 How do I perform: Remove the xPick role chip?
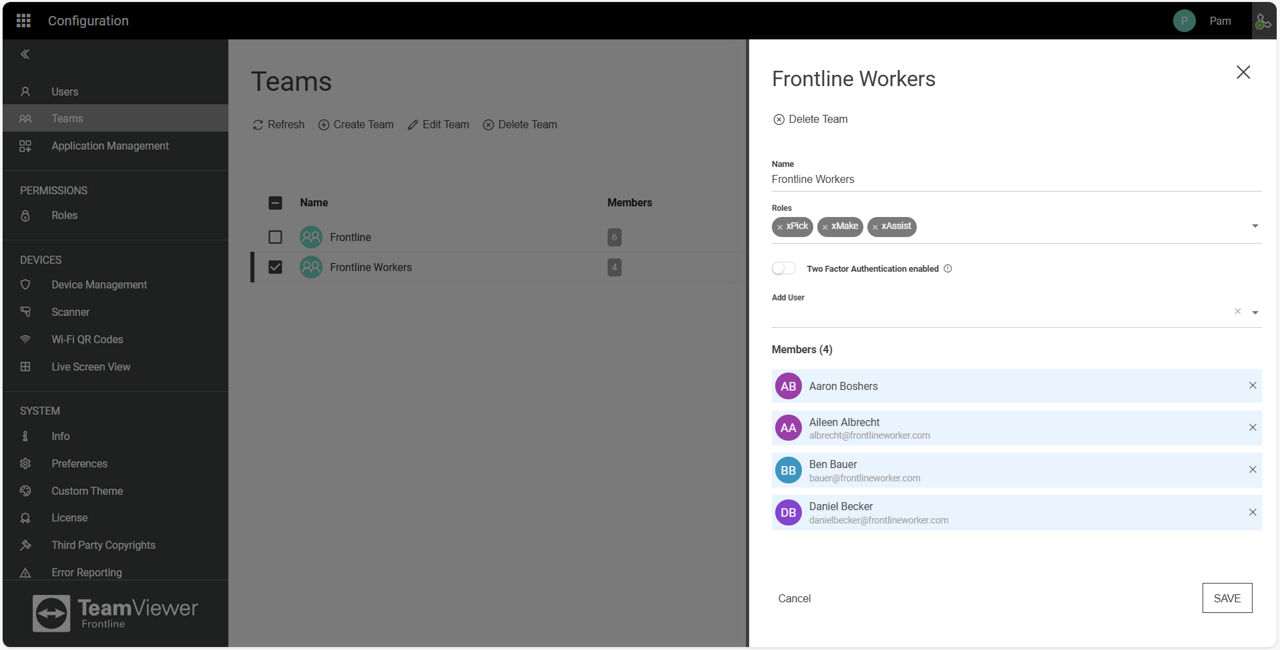[x=780, y=227]
